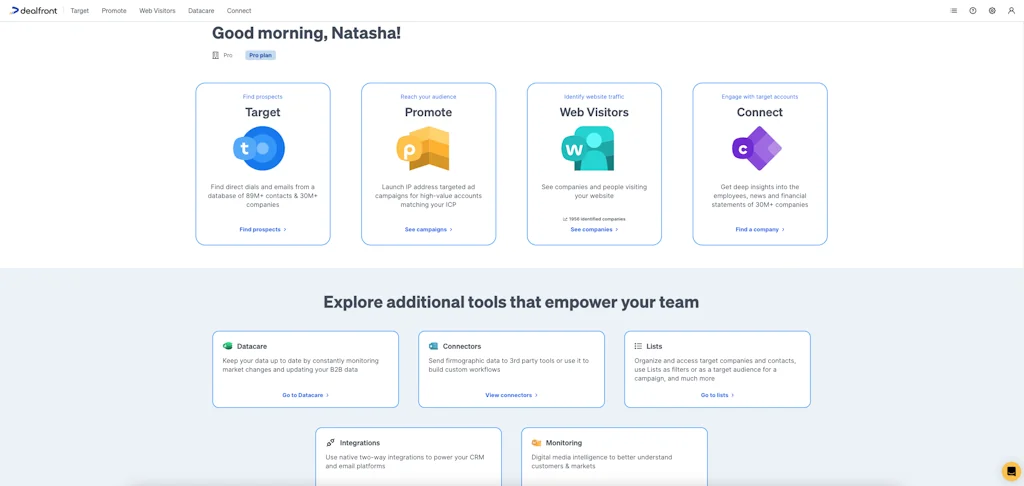Click the purple Connect app icon
Screen dimensions: 1024x486
[757, 148]
